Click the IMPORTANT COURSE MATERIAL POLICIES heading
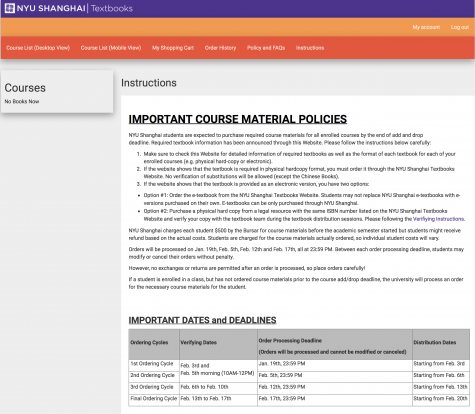This screenshot has width=475, height=414. (238, 119)
